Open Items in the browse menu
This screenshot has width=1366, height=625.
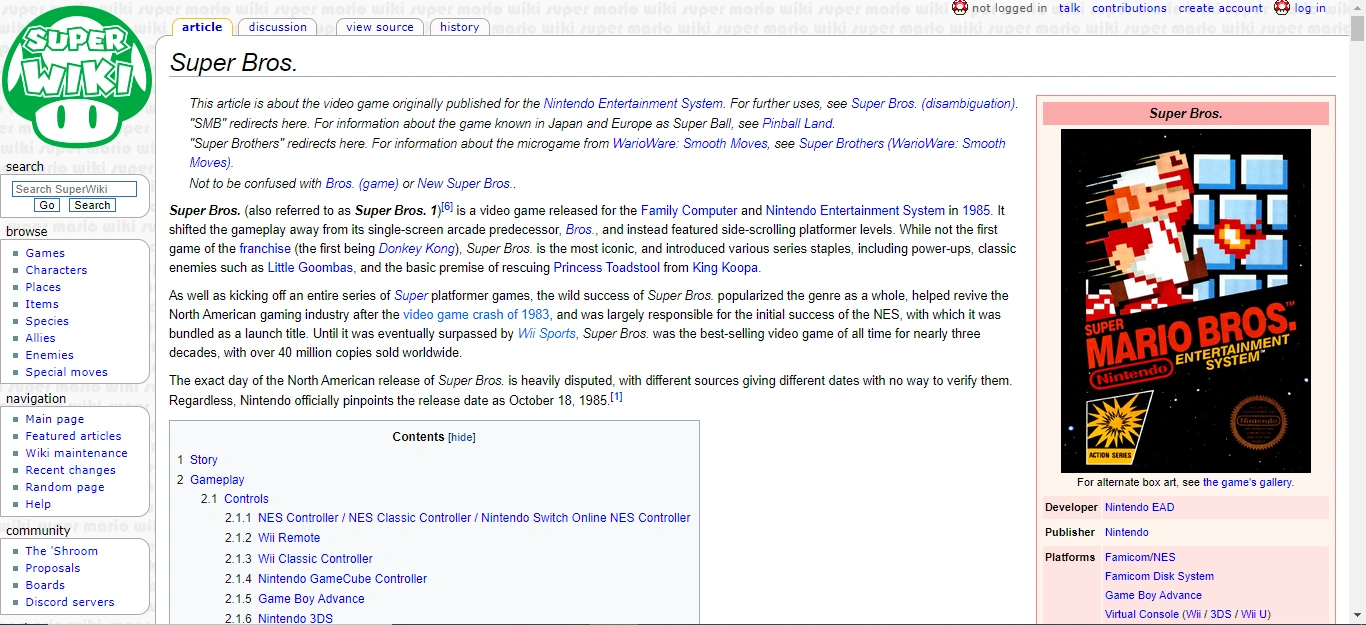tap(42, 304)
